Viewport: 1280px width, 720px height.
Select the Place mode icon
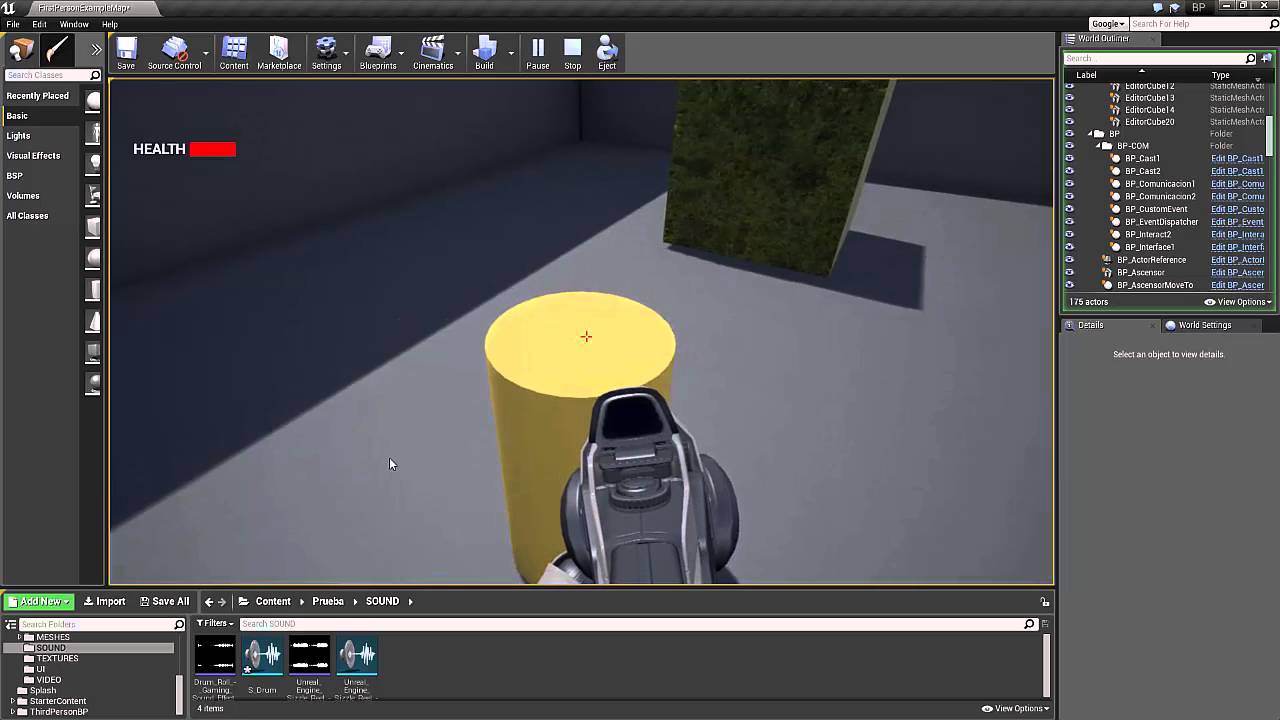[x=21, y=50]
